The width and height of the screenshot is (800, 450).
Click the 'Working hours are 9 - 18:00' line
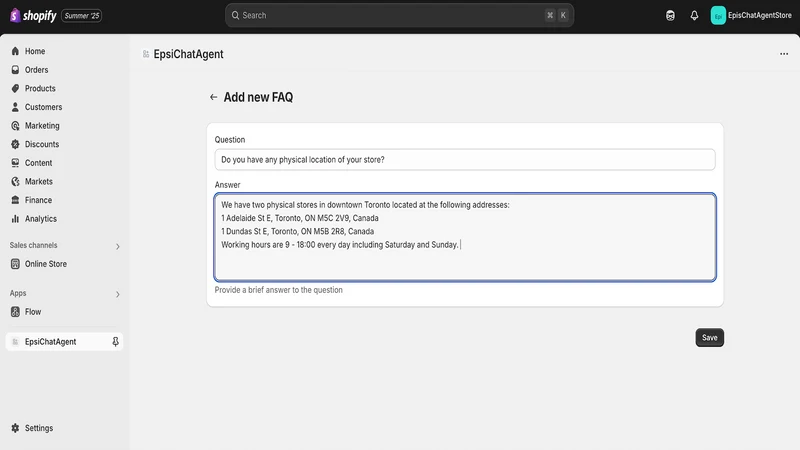(x=340, y=245)
